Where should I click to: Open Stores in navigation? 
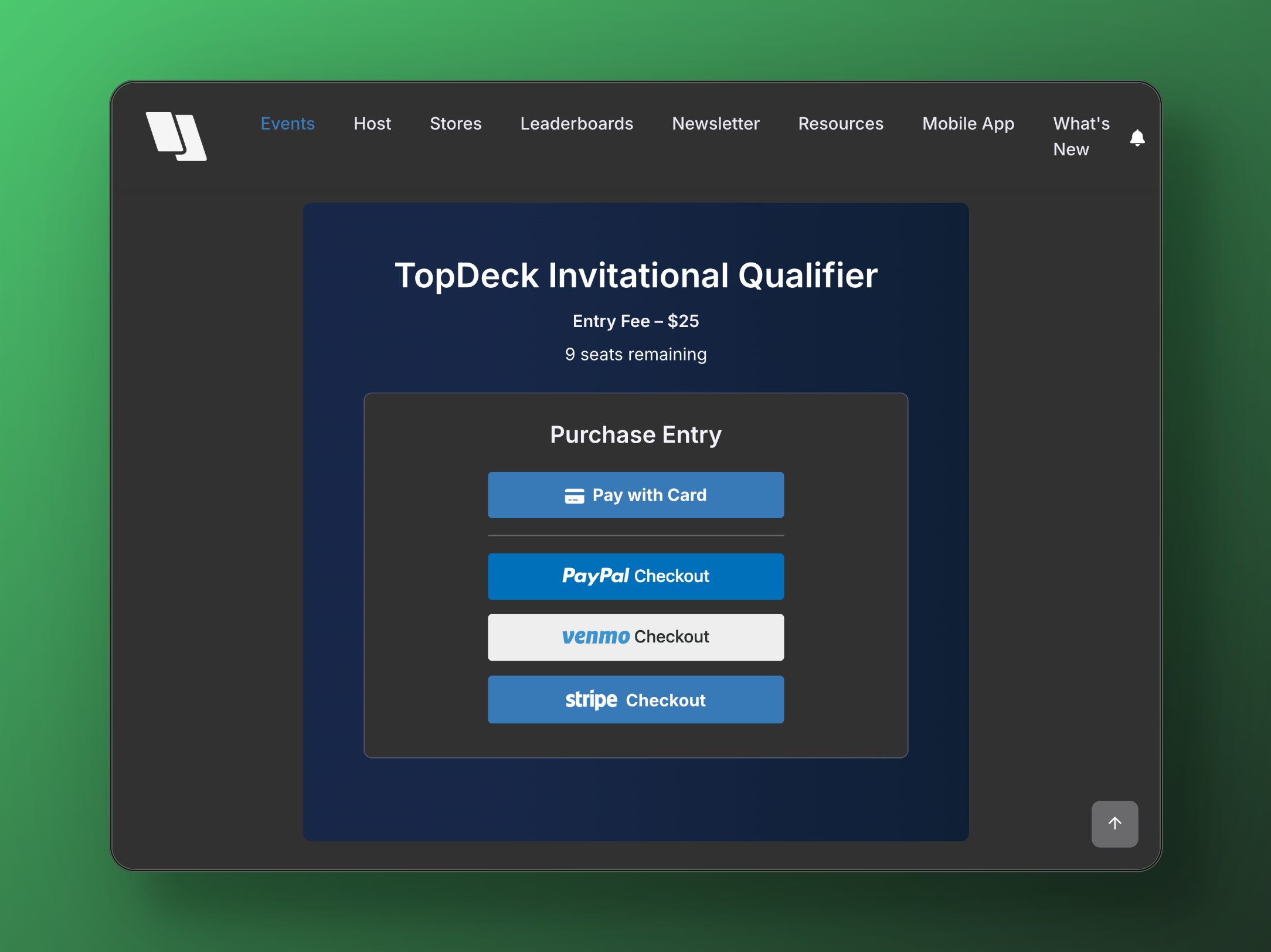455,124
